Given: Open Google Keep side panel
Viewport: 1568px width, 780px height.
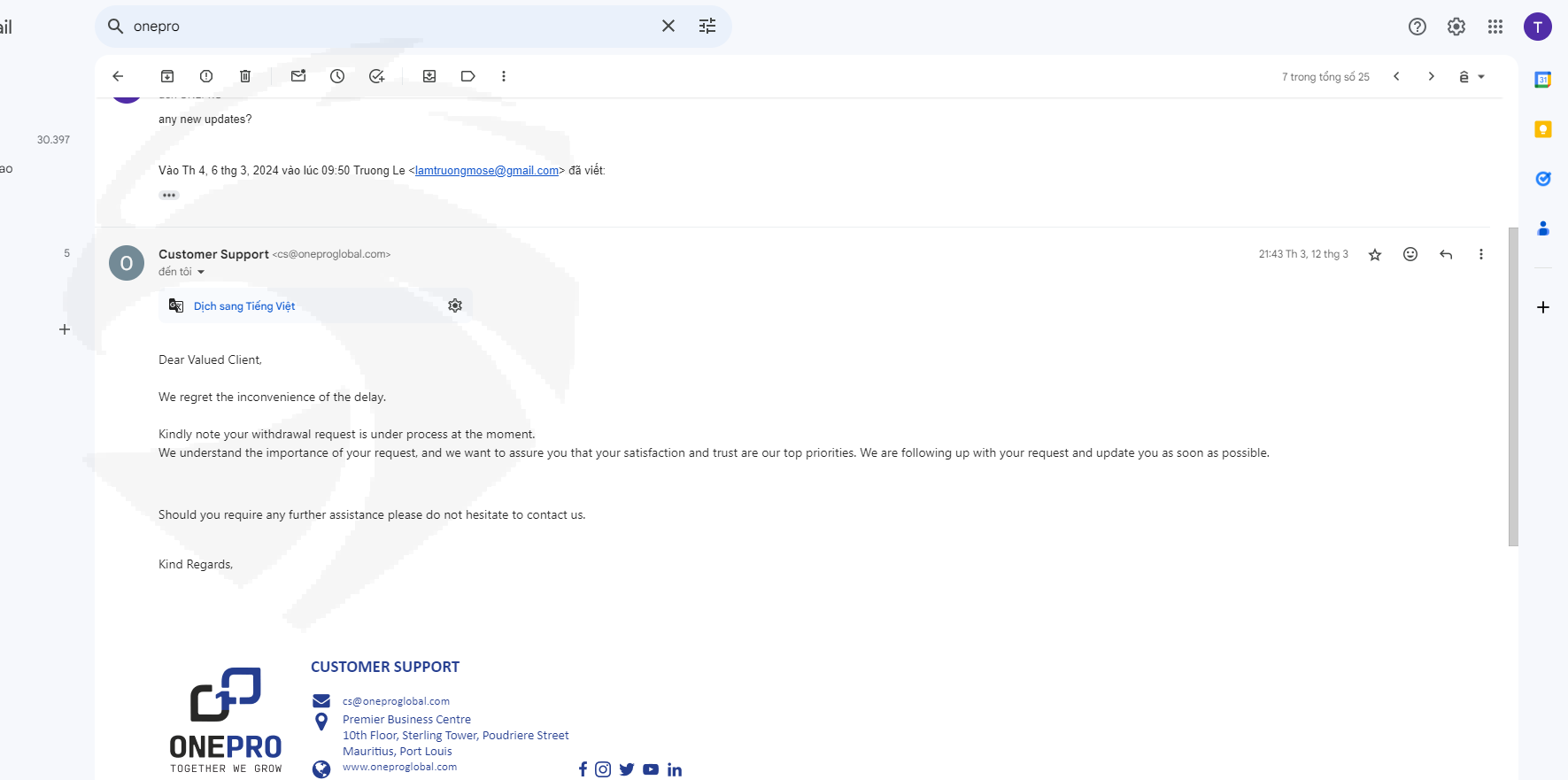Looking at the screenshot, I should [1543, 129].
